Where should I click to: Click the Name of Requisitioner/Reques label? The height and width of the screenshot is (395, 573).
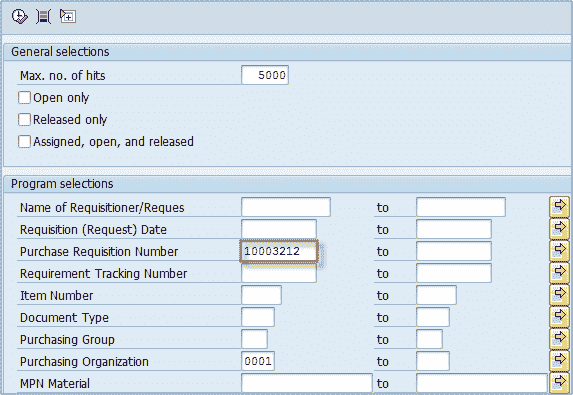[x=102, y=208]
